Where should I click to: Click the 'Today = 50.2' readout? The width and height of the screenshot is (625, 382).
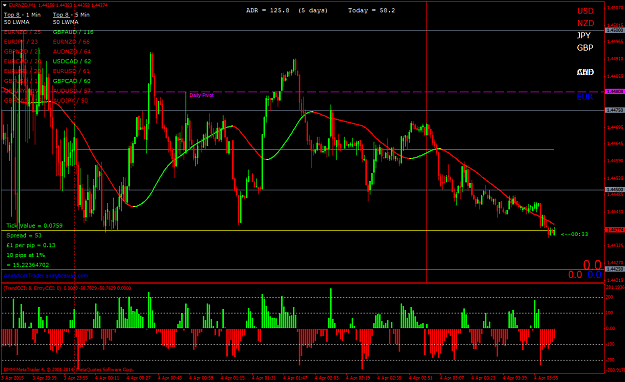[371, 10]
